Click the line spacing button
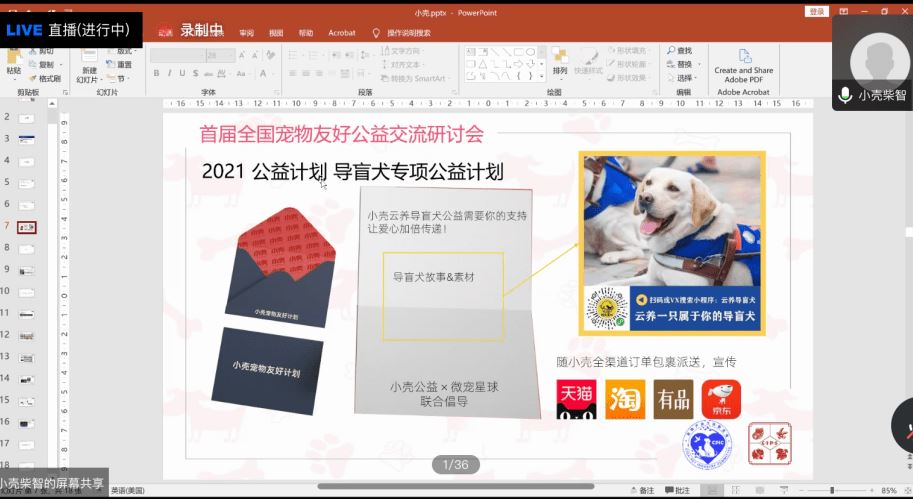Image resolution: width=913 pixels, height=499 pixels. tap(366, 55)
